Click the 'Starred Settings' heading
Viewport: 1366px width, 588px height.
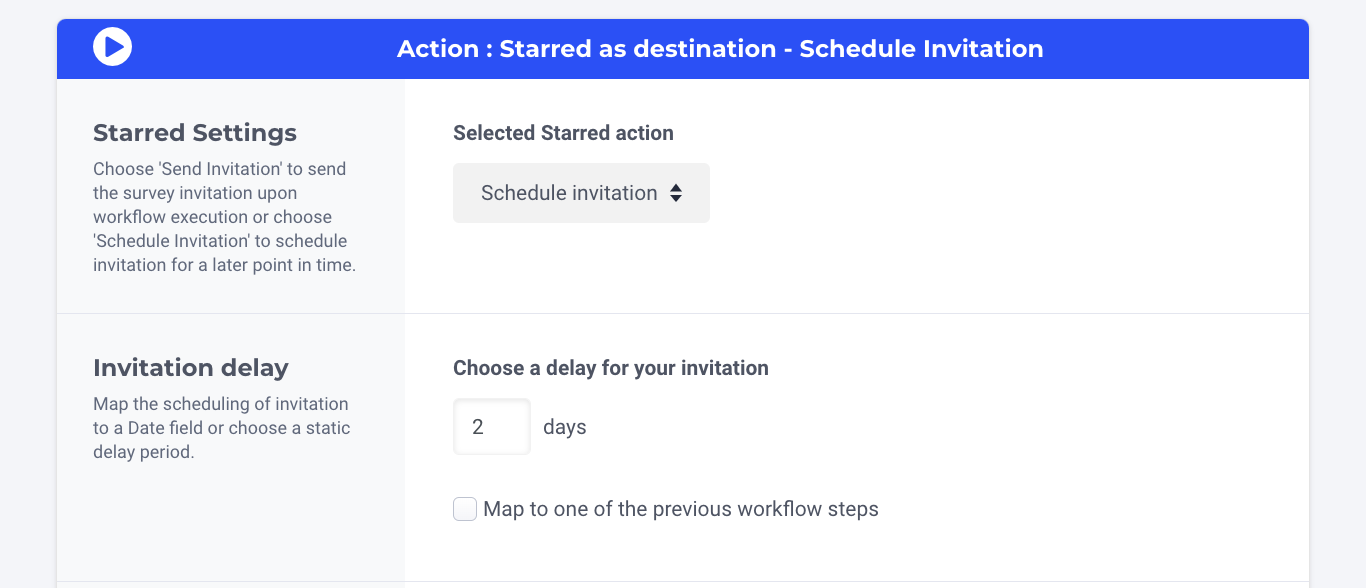[195, 133]
